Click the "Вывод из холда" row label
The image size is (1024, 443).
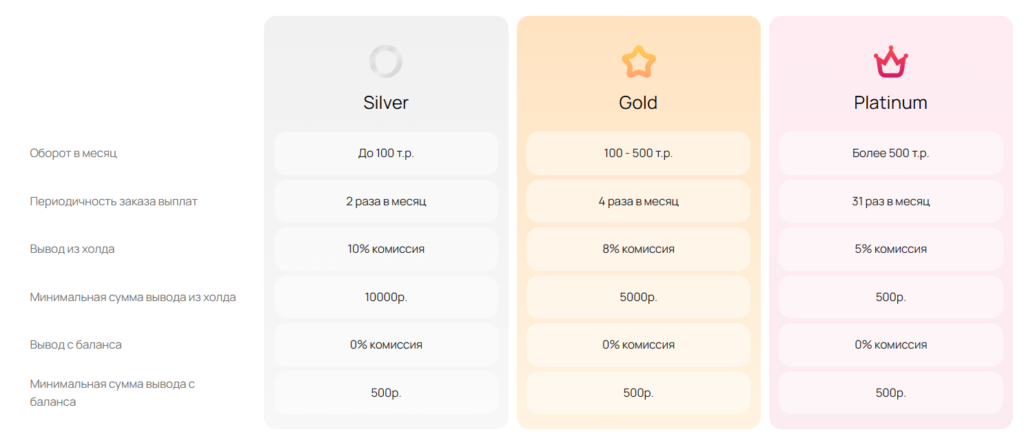72,249
